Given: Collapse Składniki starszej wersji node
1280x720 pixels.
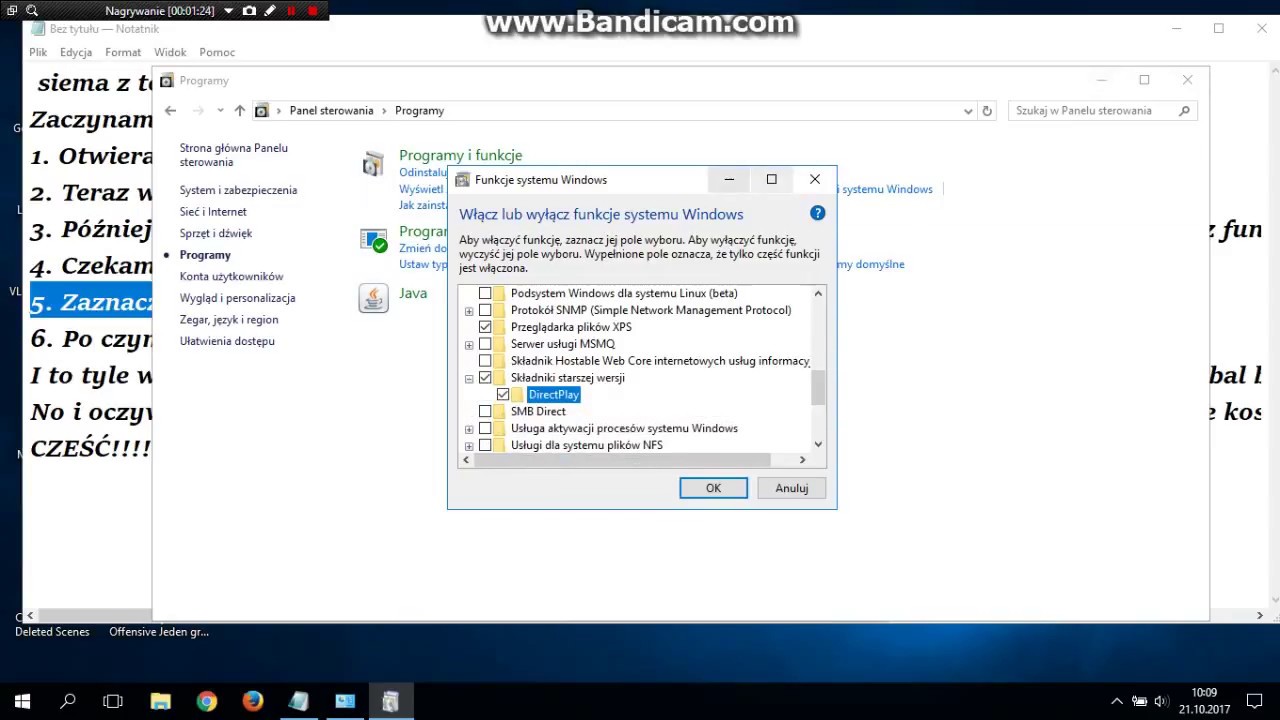Looking at the screenshot, I should click(x=469, y=379).
